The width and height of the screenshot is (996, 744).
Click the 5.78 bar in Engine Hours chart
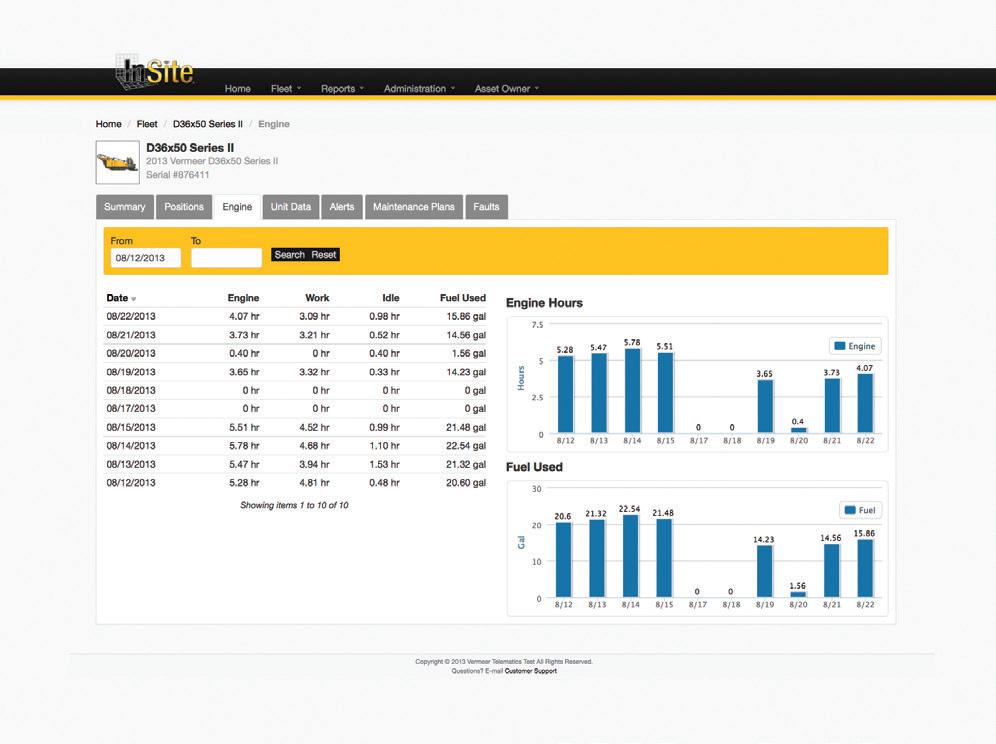(x=632, y=391)
